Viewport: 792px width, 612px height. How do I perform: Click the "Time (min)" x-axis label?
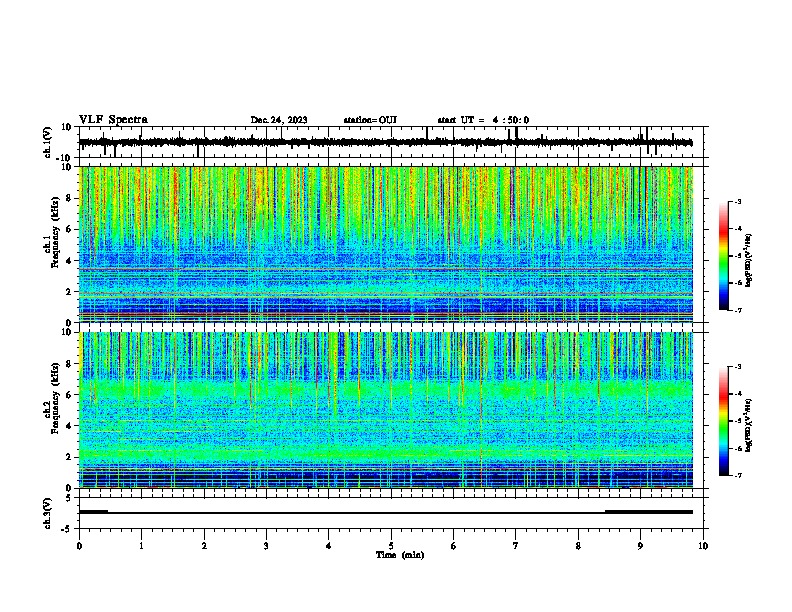click(400, 555)
